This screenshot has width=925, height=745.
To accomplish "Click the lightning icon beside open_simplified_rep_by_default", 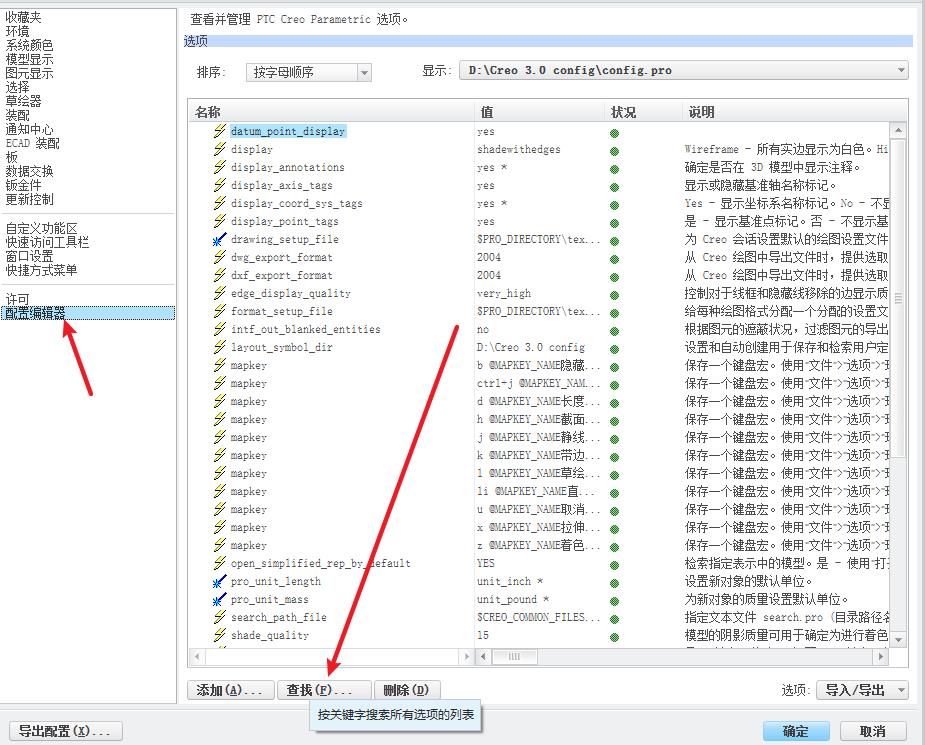I will tap(219, 563).
